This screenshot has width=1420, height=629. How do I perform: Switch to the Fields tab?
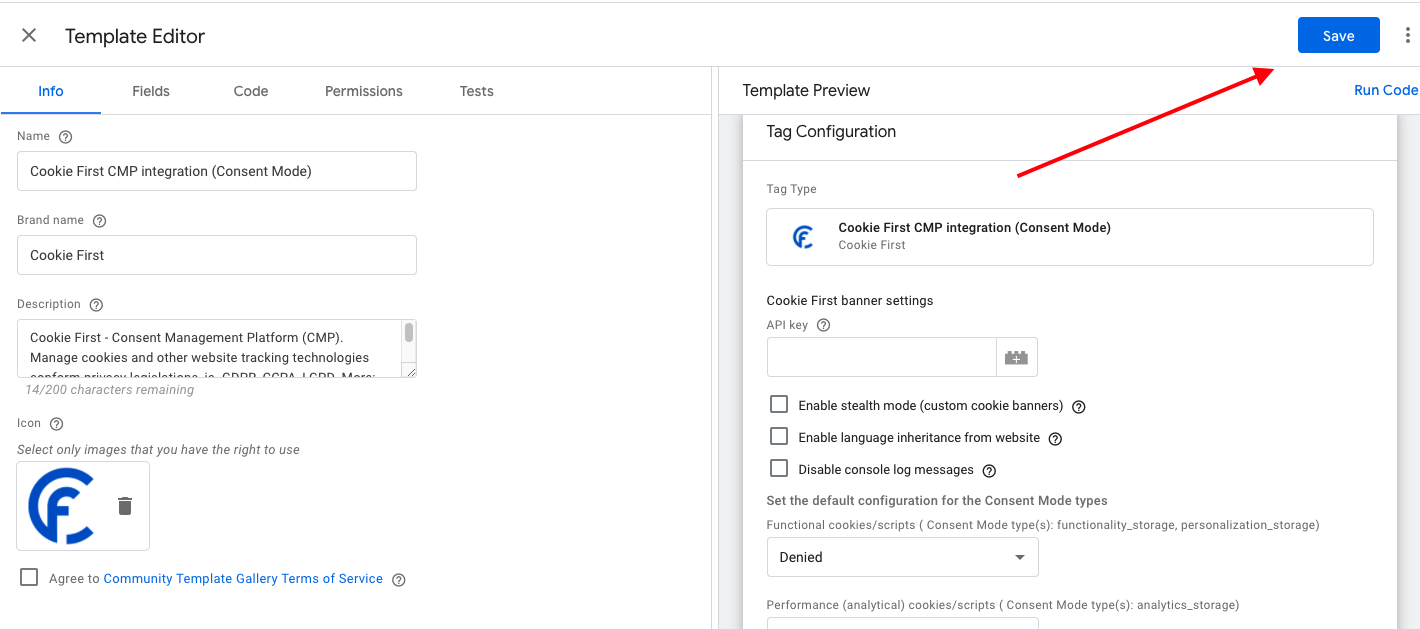[151, 91]
